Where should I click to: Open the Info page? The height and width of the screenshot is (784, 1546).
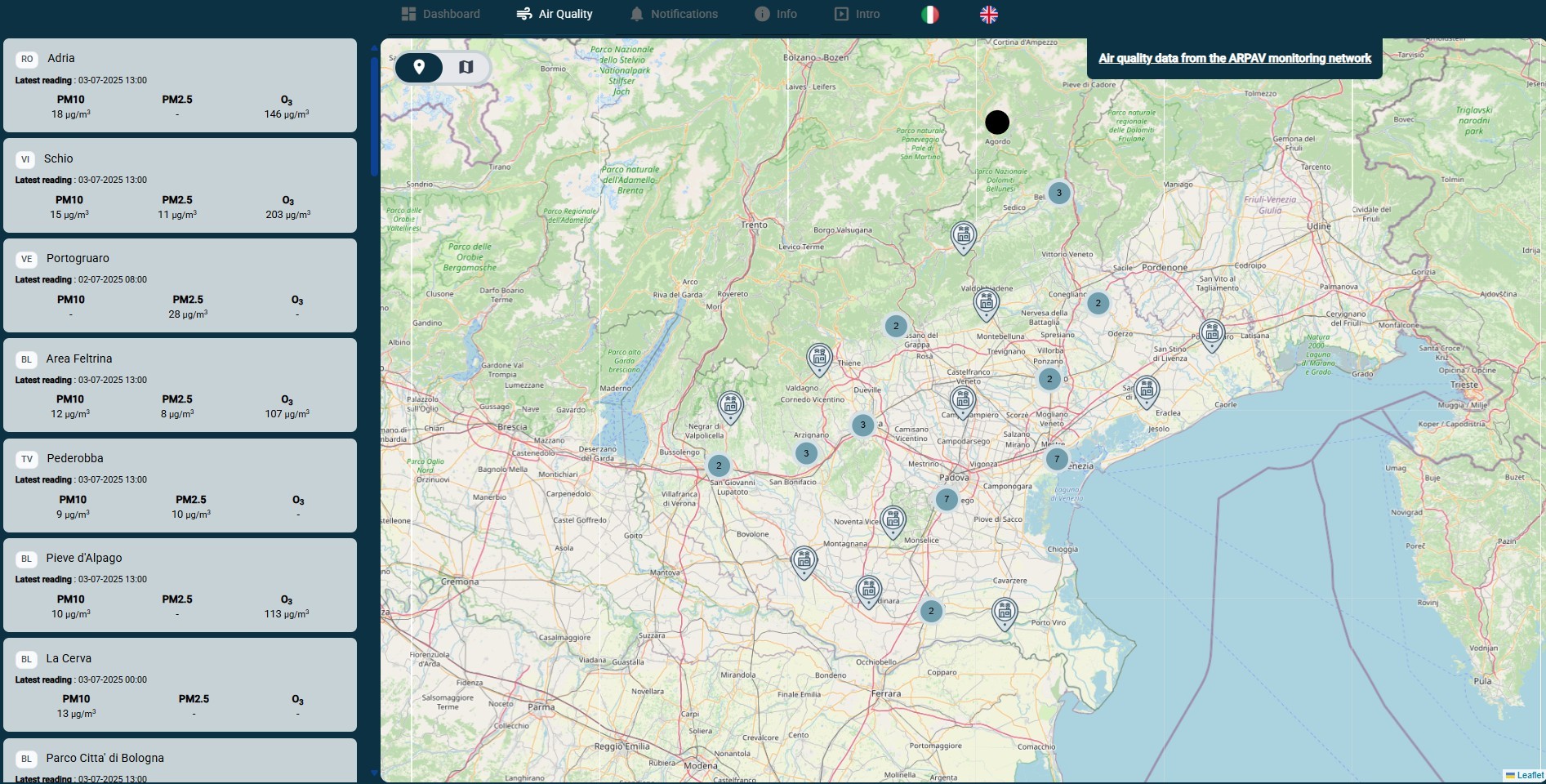click(x=776, y=14)
